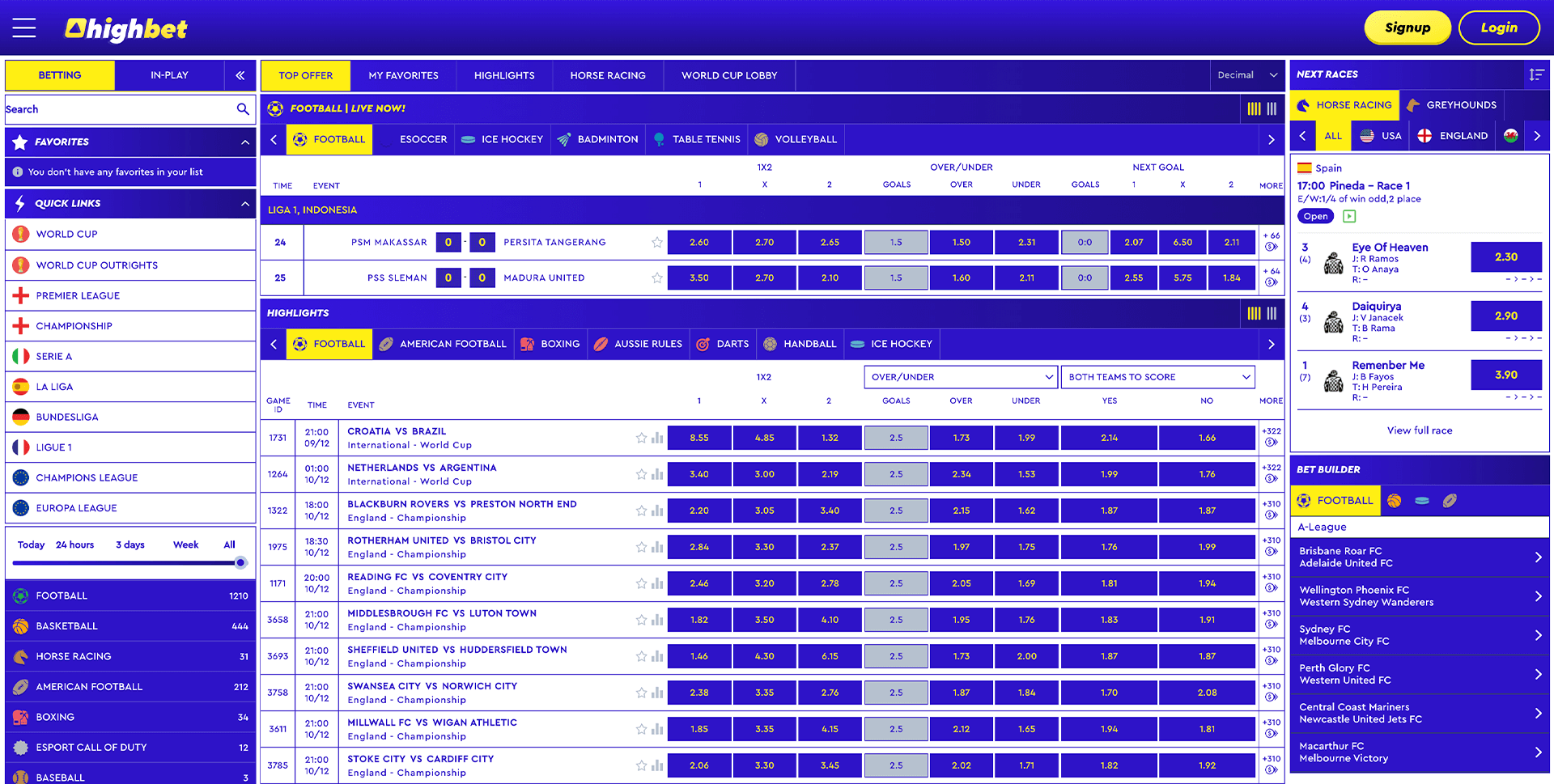The height and width of the screenshot is (784, 1554).
Task: Open the Horse Racing top tab
Action: coord(608,75)
